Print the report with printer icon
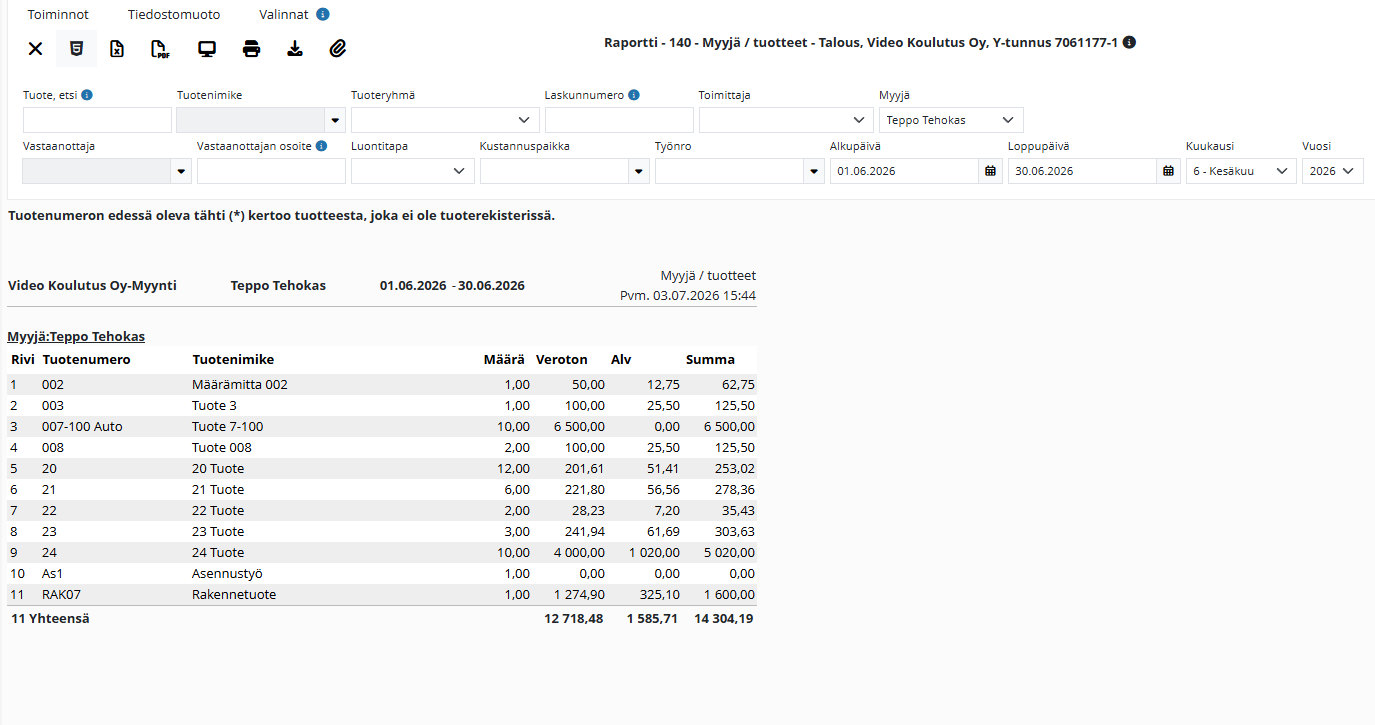 [x=251, y=48]
